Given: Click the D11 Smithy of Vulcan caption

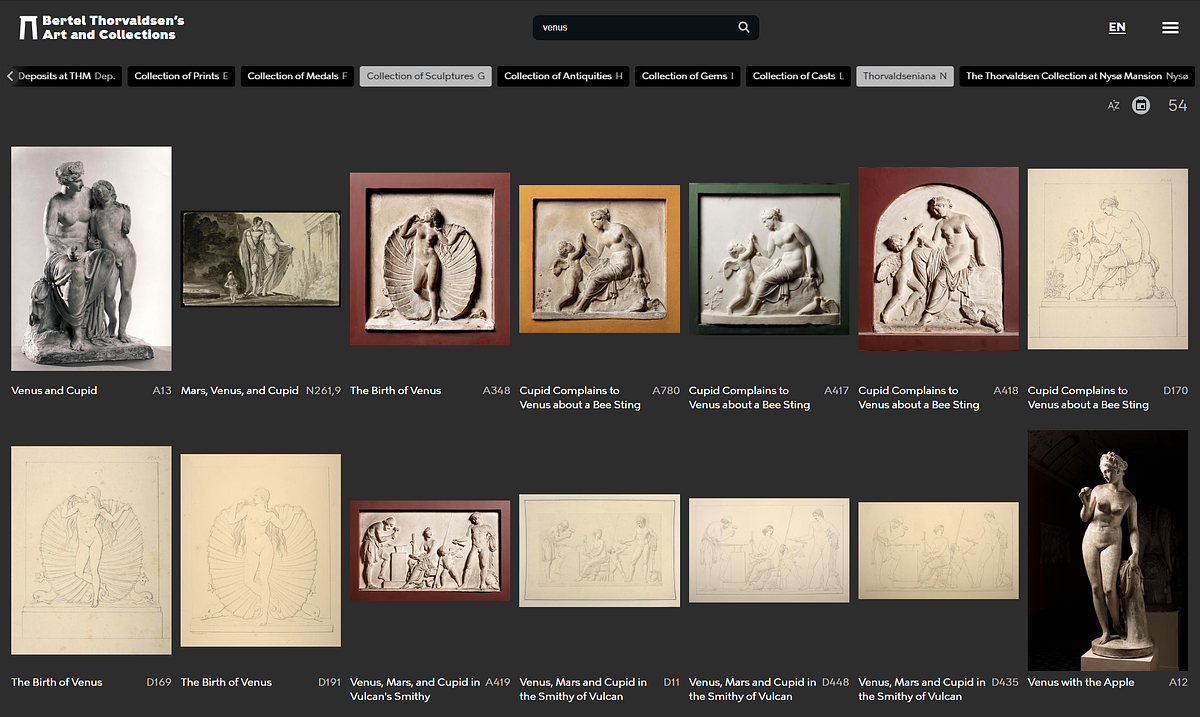Looking at the screenshot, I should click(583, 689).
